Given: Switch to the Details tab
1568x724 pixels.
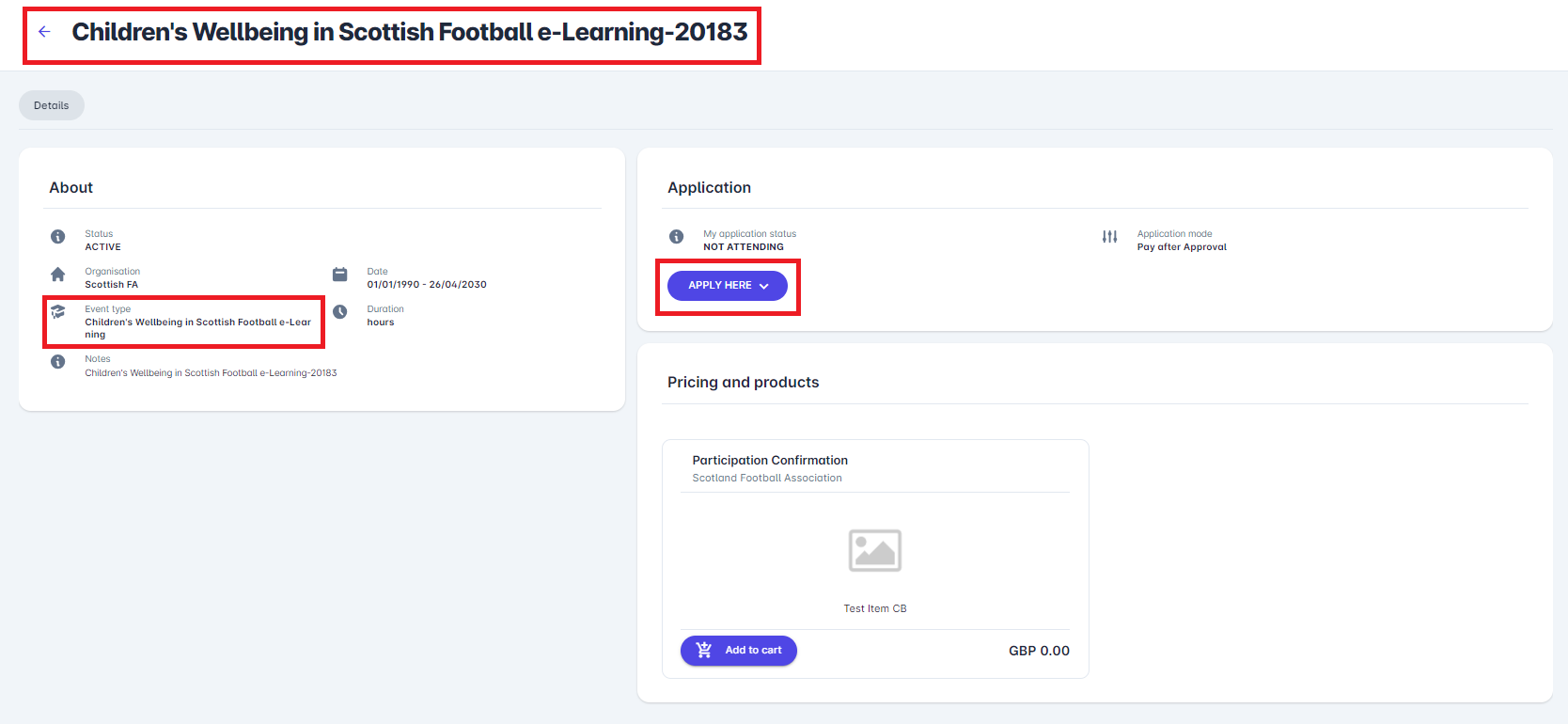Looking at the screenshot, I should 52,105.
